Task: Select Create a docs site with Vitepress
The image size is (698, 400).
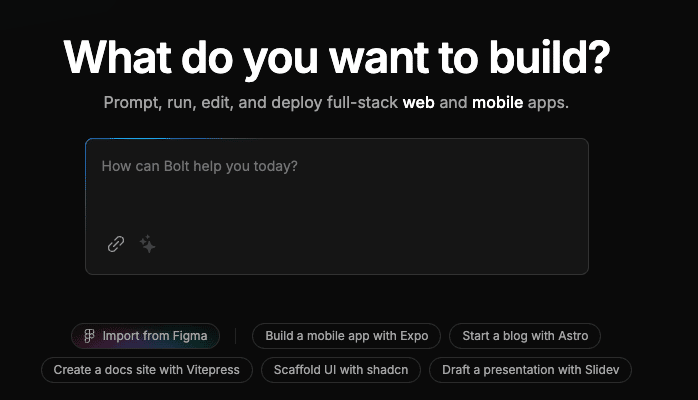Action: tap(147, 370)
